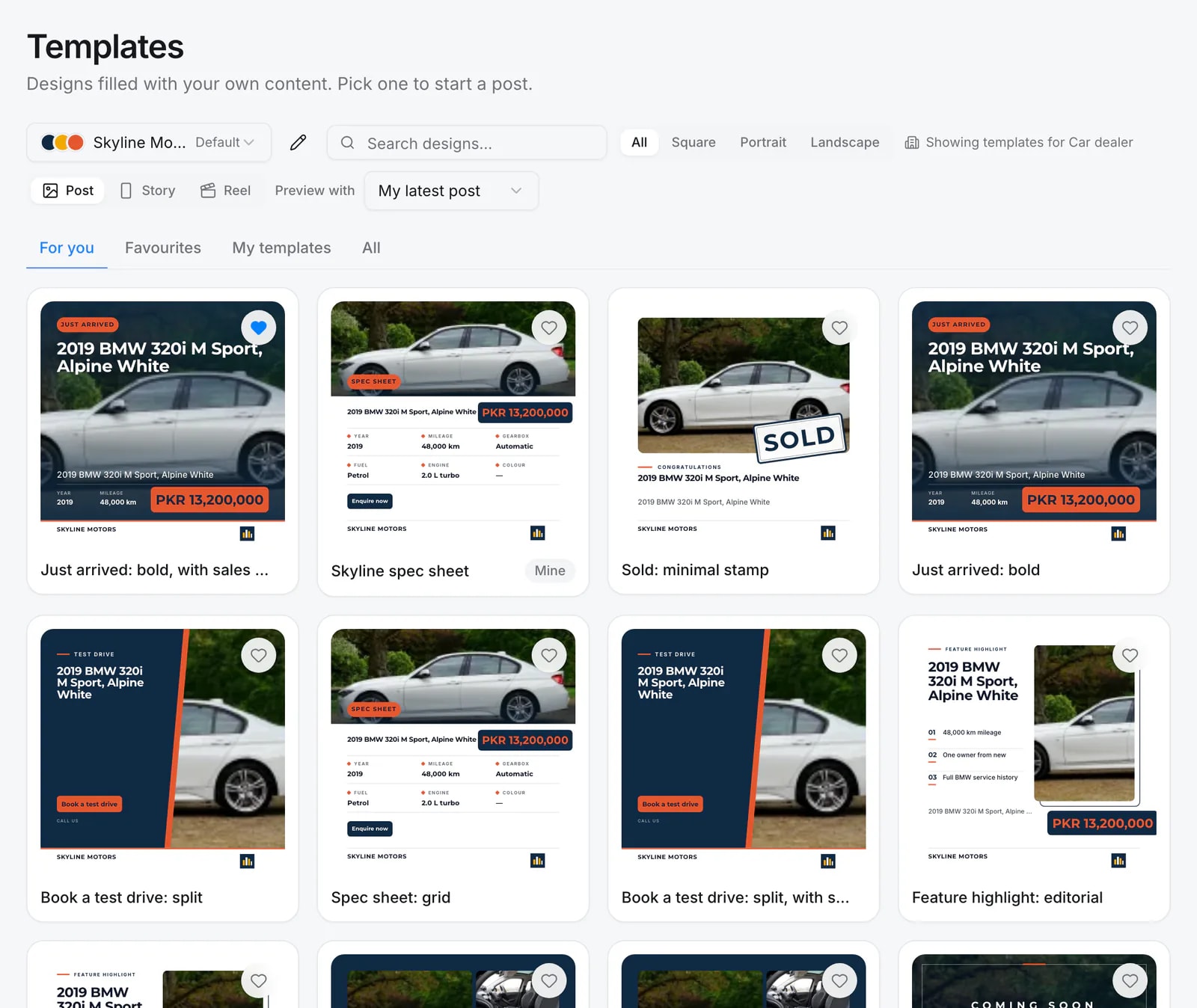This screenshot has width=1197, height=1008.
Task: Switch to the 'My templates' tab
Action: click(281, 248)
